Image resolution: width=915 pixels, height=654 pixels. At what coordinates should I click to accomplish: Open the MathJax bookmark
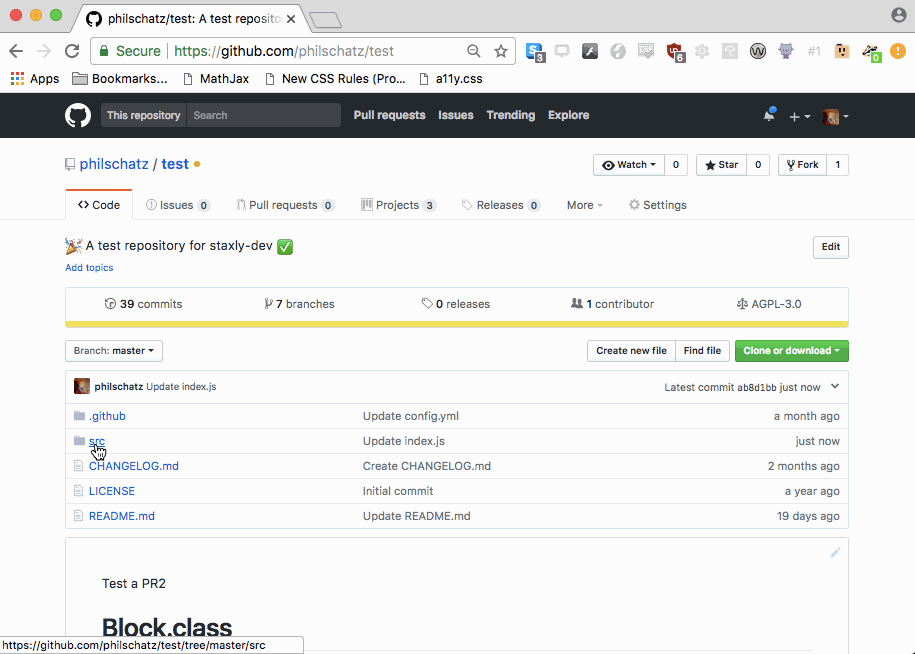[216, 79]
